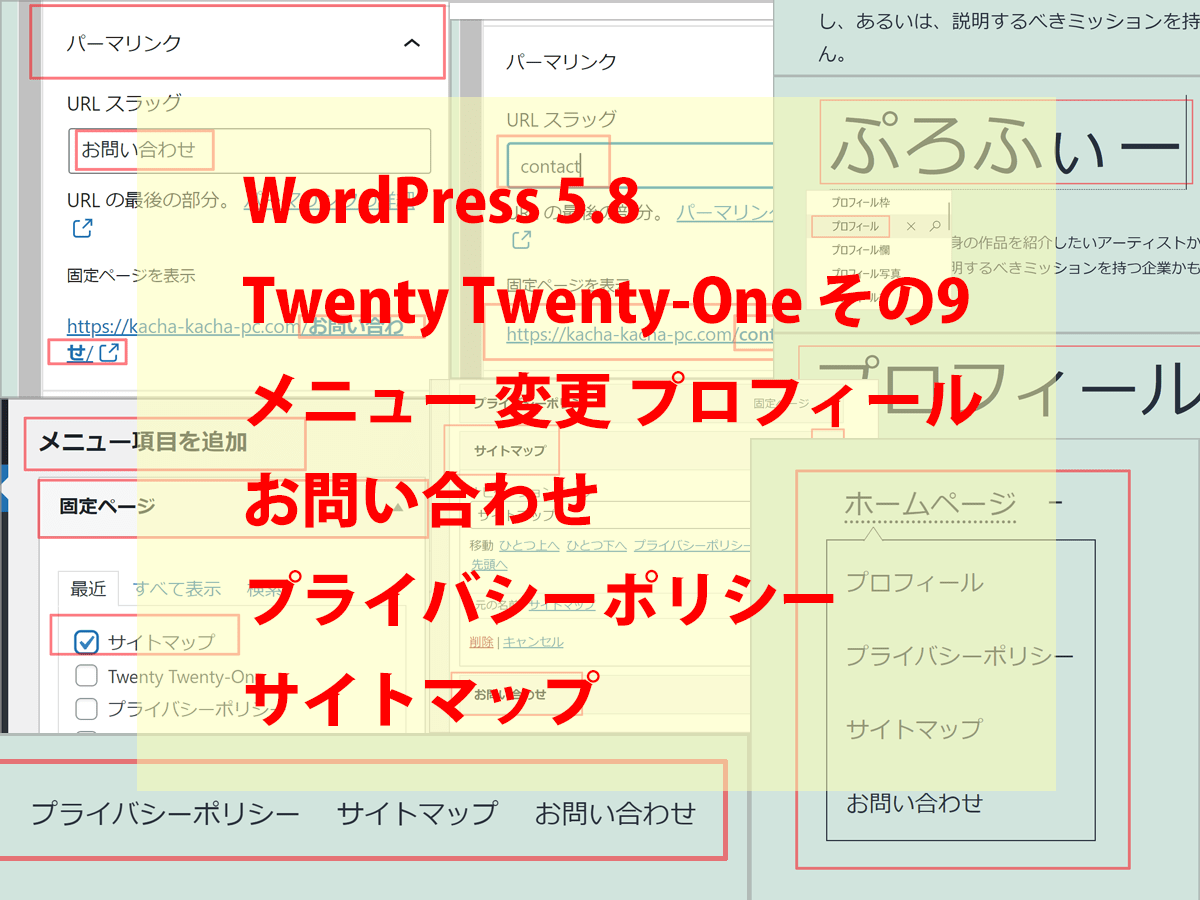Switch to the すべて表示 tab

tap(177, 588)
